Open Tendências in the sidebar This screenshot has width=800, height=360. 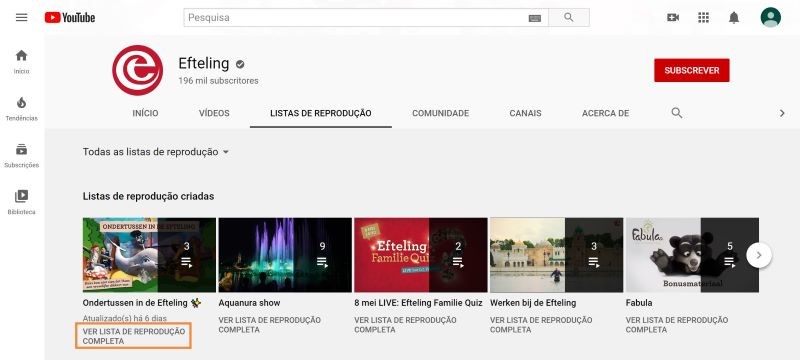point(21,109)
